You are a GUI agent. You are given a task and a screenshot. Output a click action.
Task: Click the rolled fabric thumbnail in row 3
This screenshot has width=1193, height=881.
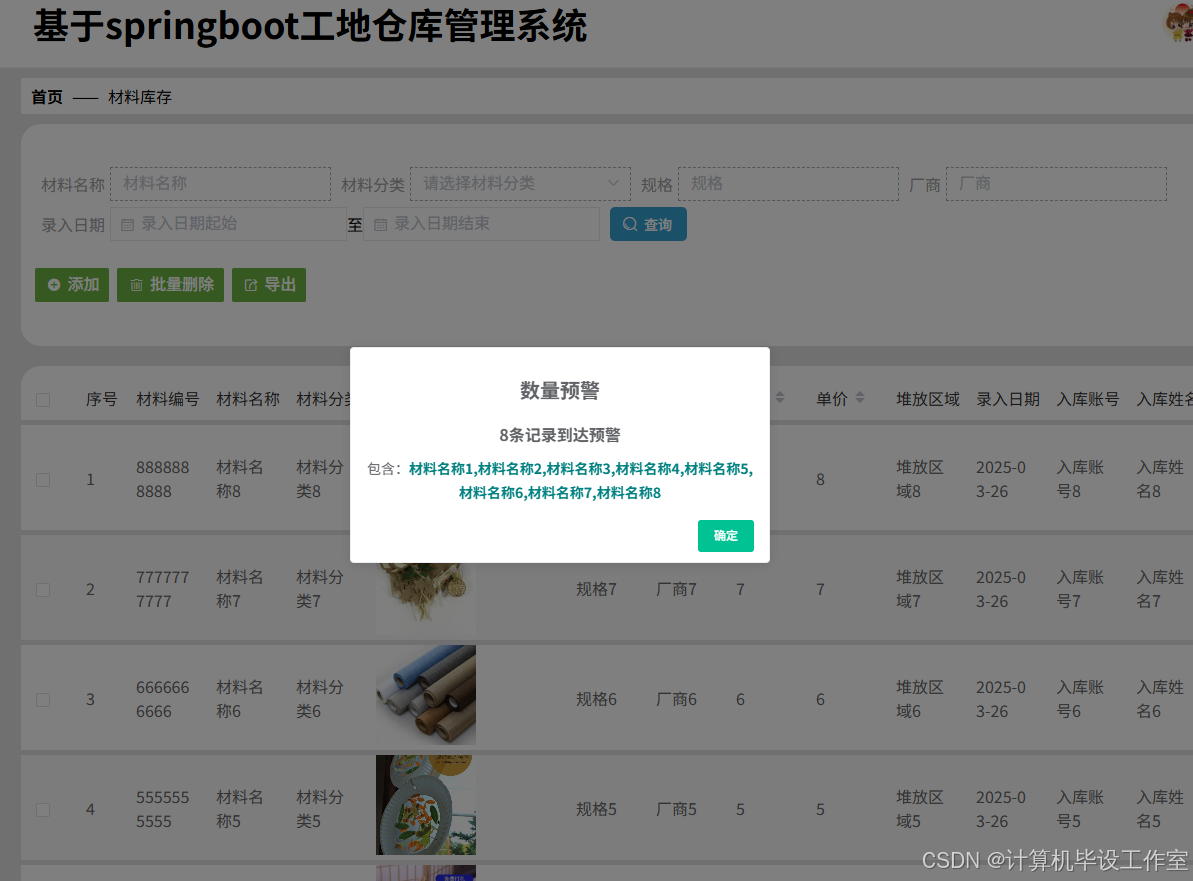point(426,695)
